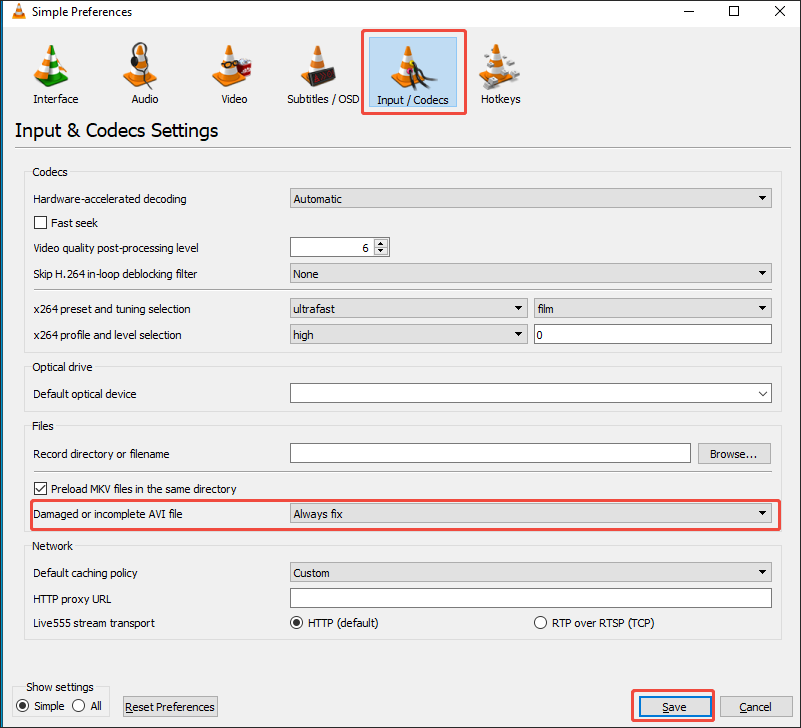801x728 pixels.
Task: Select RTP over RTSP (TCP) transport
Action: [540, 622]
